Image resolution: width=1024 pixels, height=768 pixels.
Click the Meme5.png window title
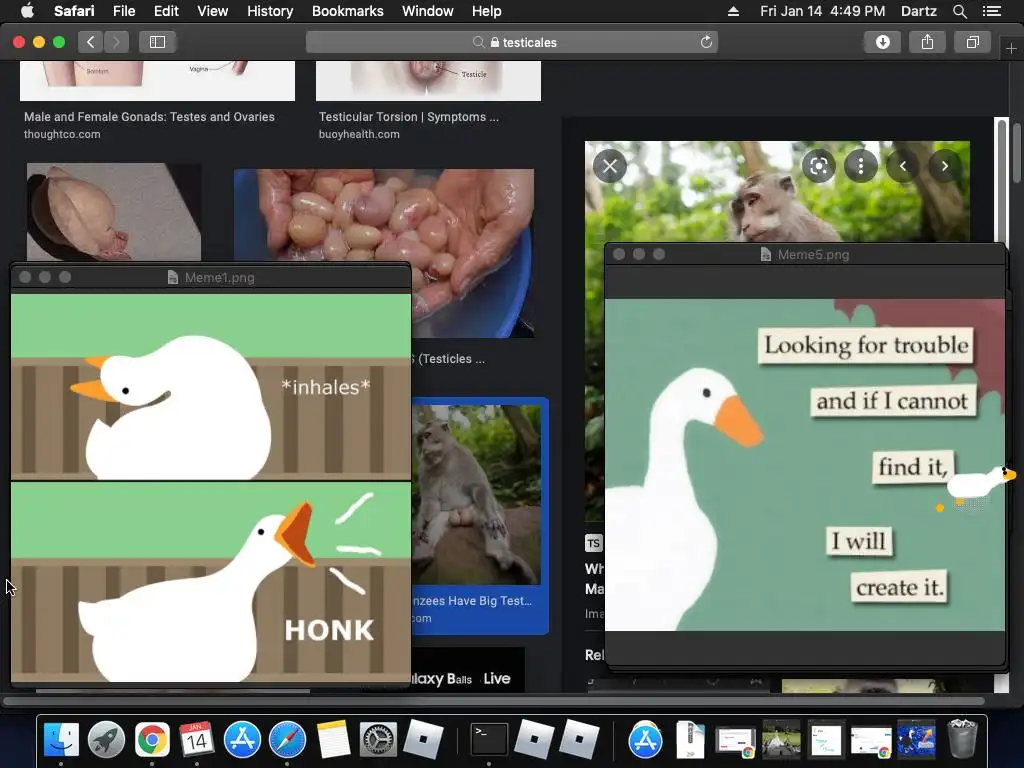(x=813, y=255)
